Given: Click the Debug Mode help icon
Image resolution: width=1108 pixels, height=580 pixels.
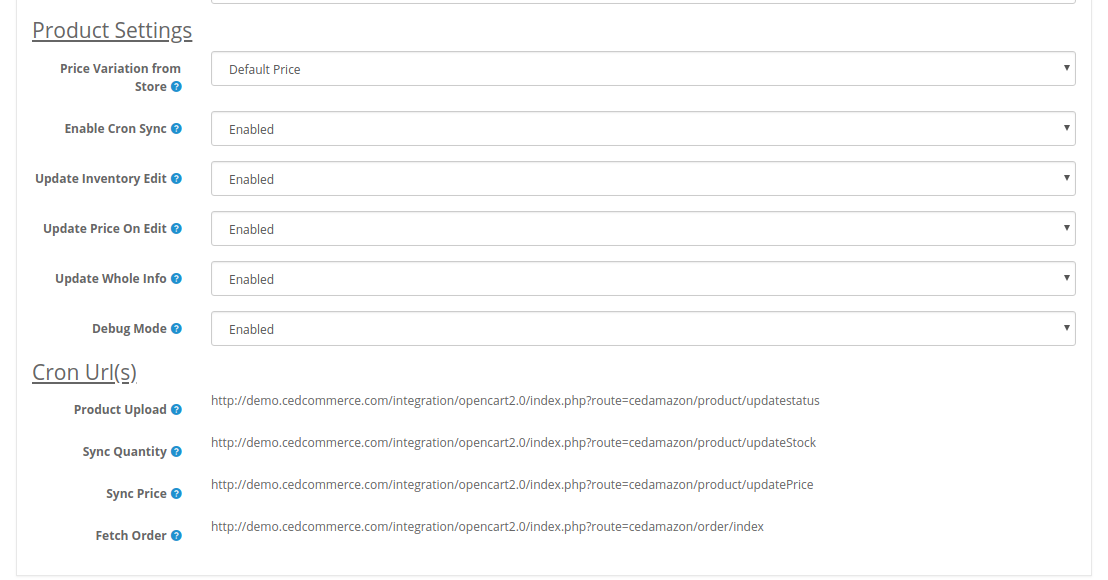Looking at the screenshot, I should pos(176,329).
